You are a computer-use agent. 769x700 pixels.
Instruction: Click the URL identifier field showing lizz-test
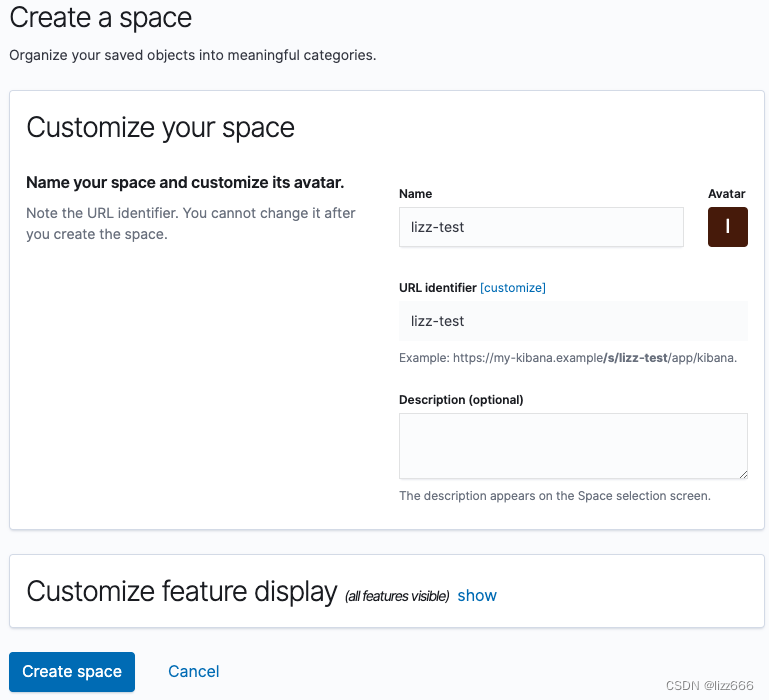point(573,321)
